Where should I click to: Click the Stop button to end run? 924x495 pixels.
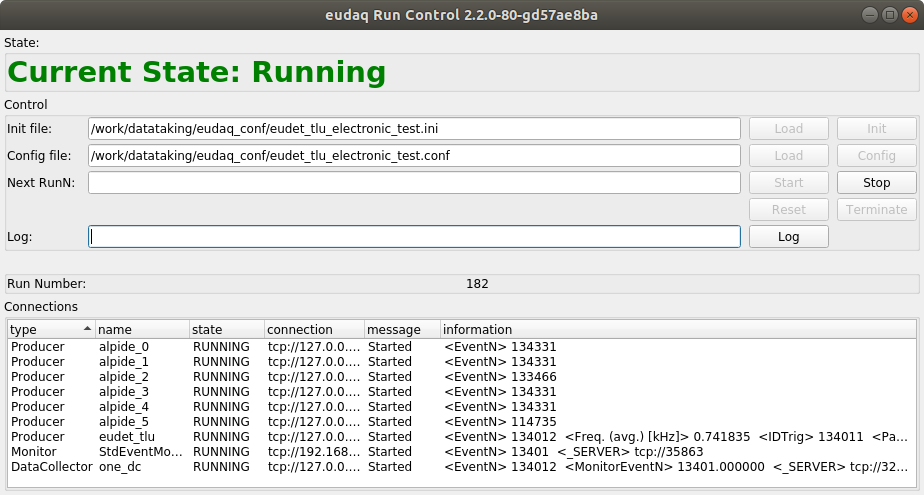click(x=876, y=183)
